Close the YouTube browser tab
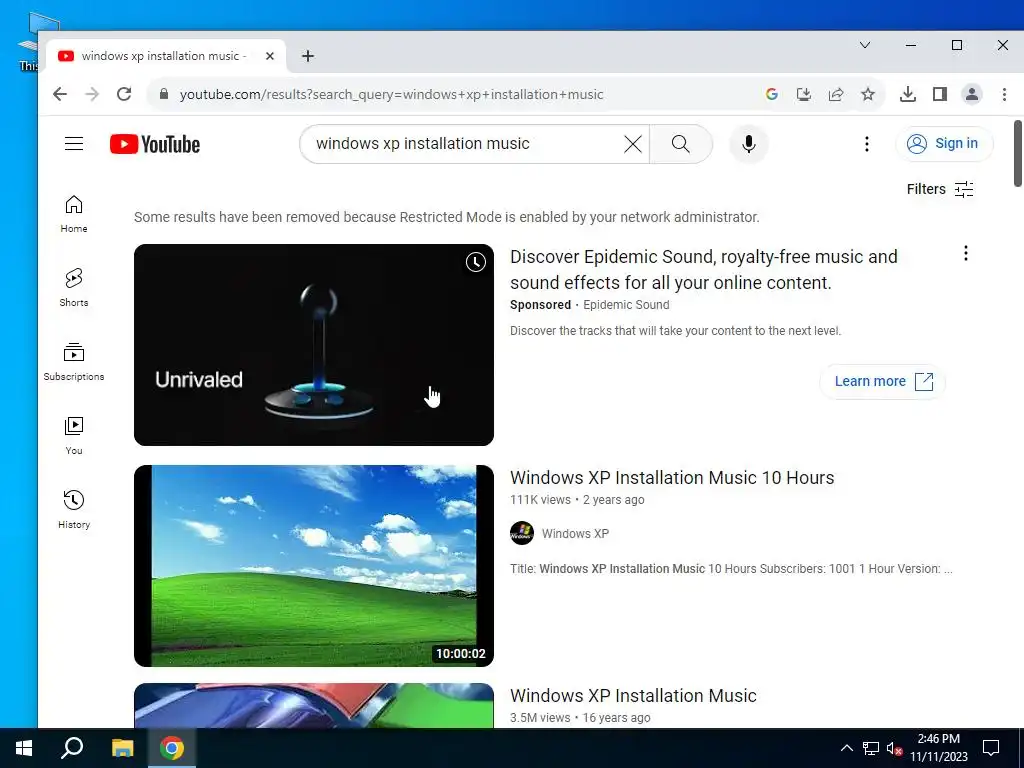Viewport: 1024px width, 768px height. pos(270,56)
